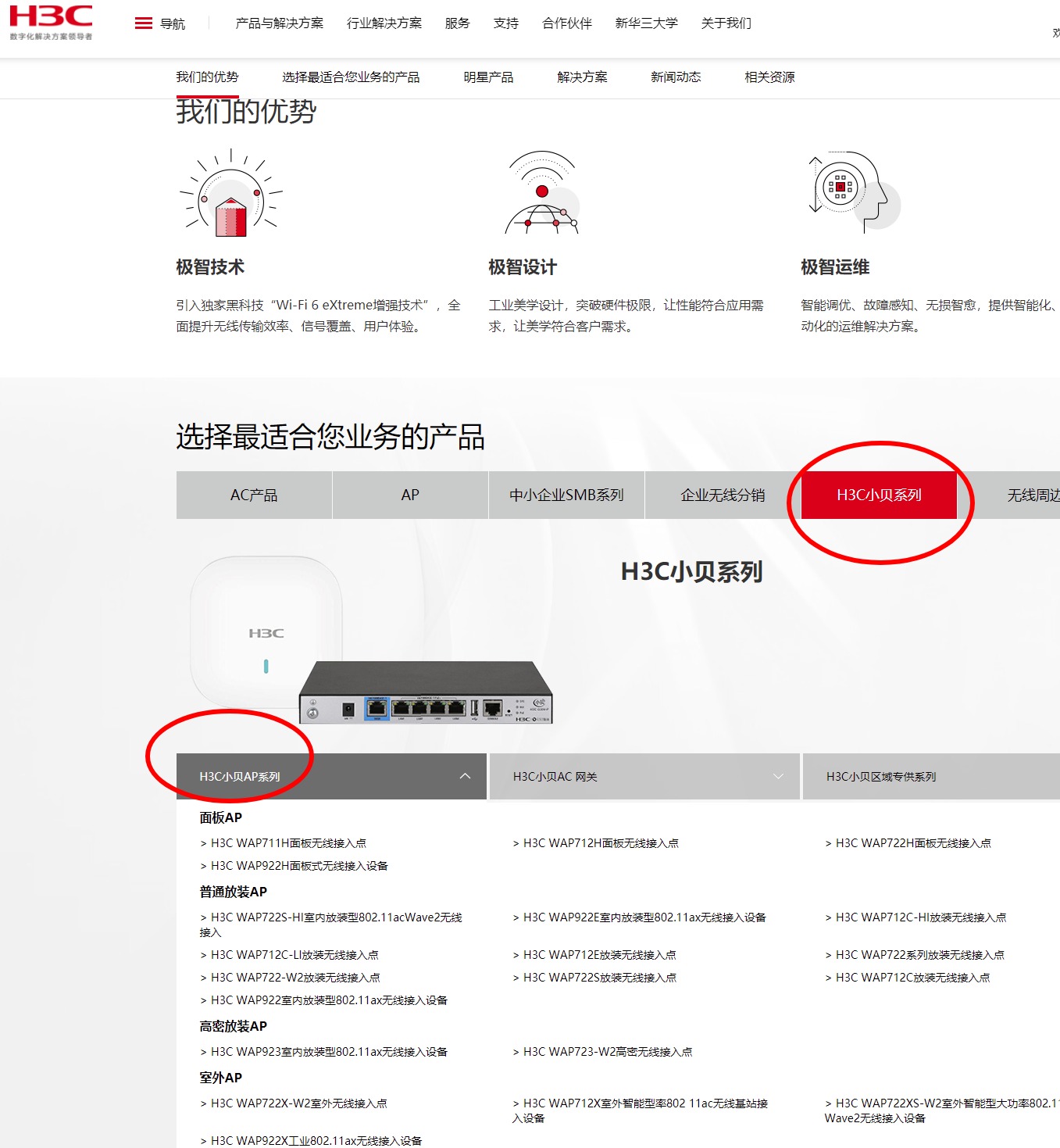Open 产品与解决方案 menu
The image size is (1060, 1148).
tap(280, 23)
